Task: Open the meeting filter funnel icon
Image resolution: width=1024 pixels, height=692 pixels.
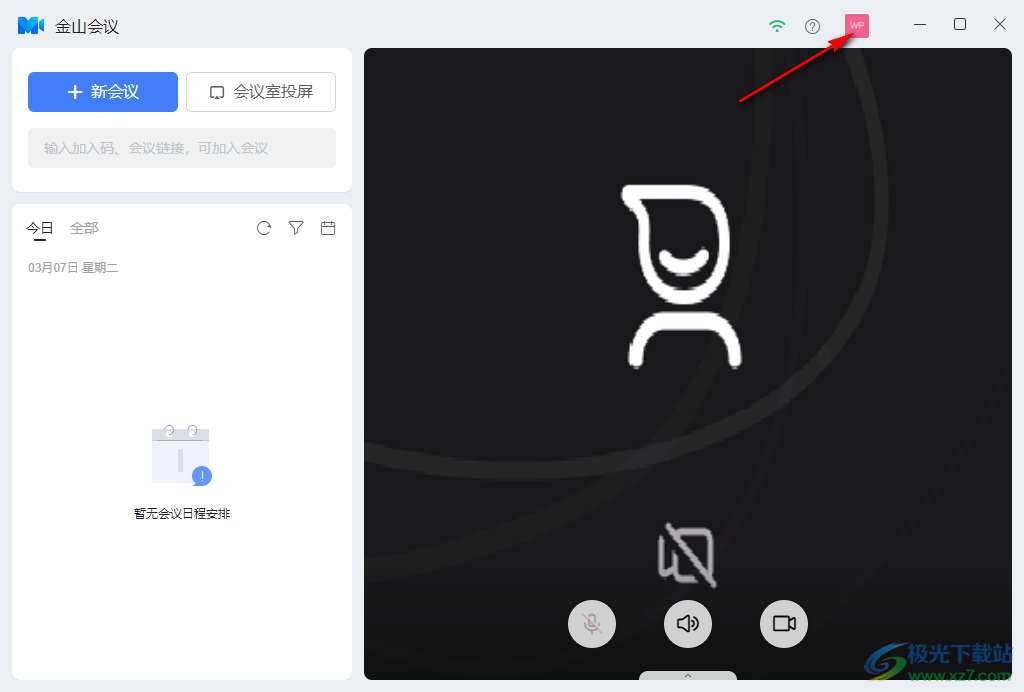Action: pyautogui.click(x=296, y=228)
